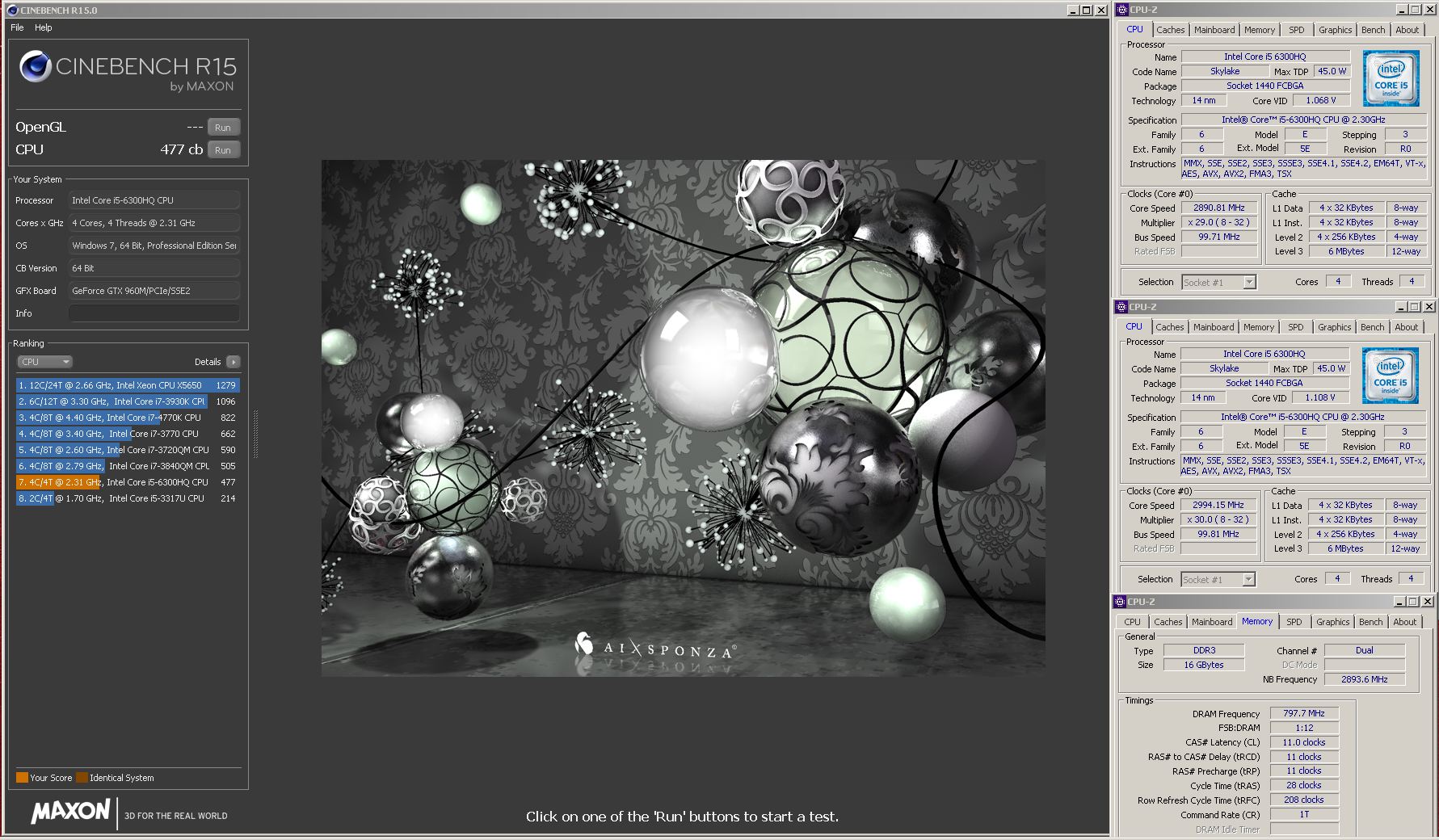
Task: Open the CPU ranking type dropdown
Action: pyautogui.click(x=44, y=362)
